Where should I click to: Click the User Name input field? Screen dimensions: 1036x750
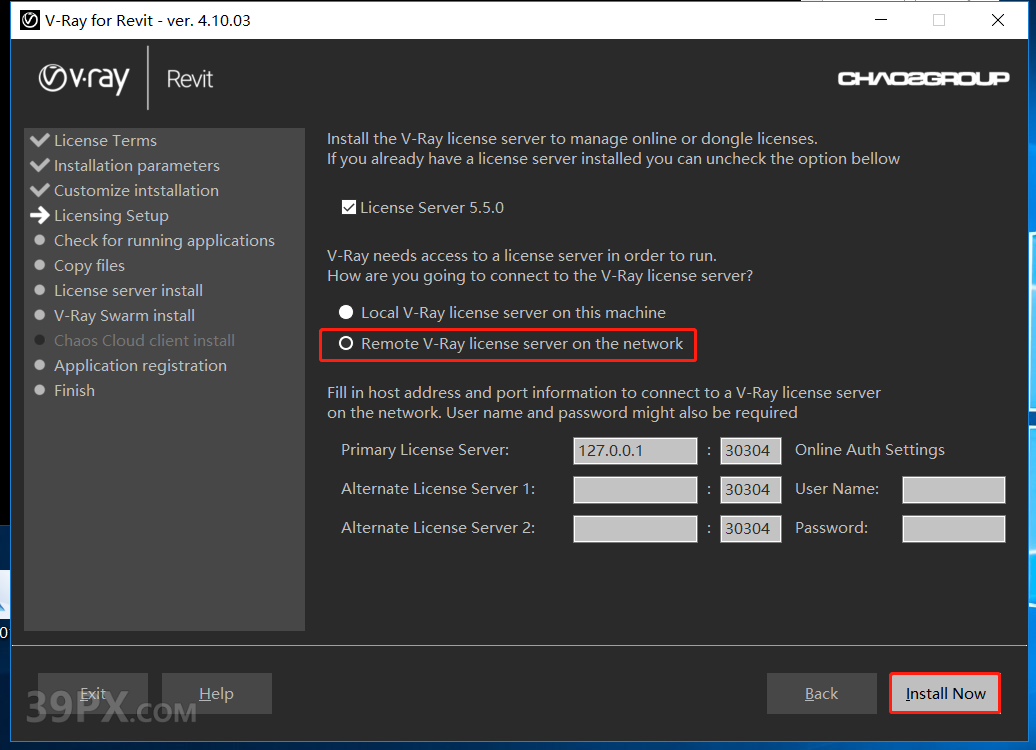953,490
